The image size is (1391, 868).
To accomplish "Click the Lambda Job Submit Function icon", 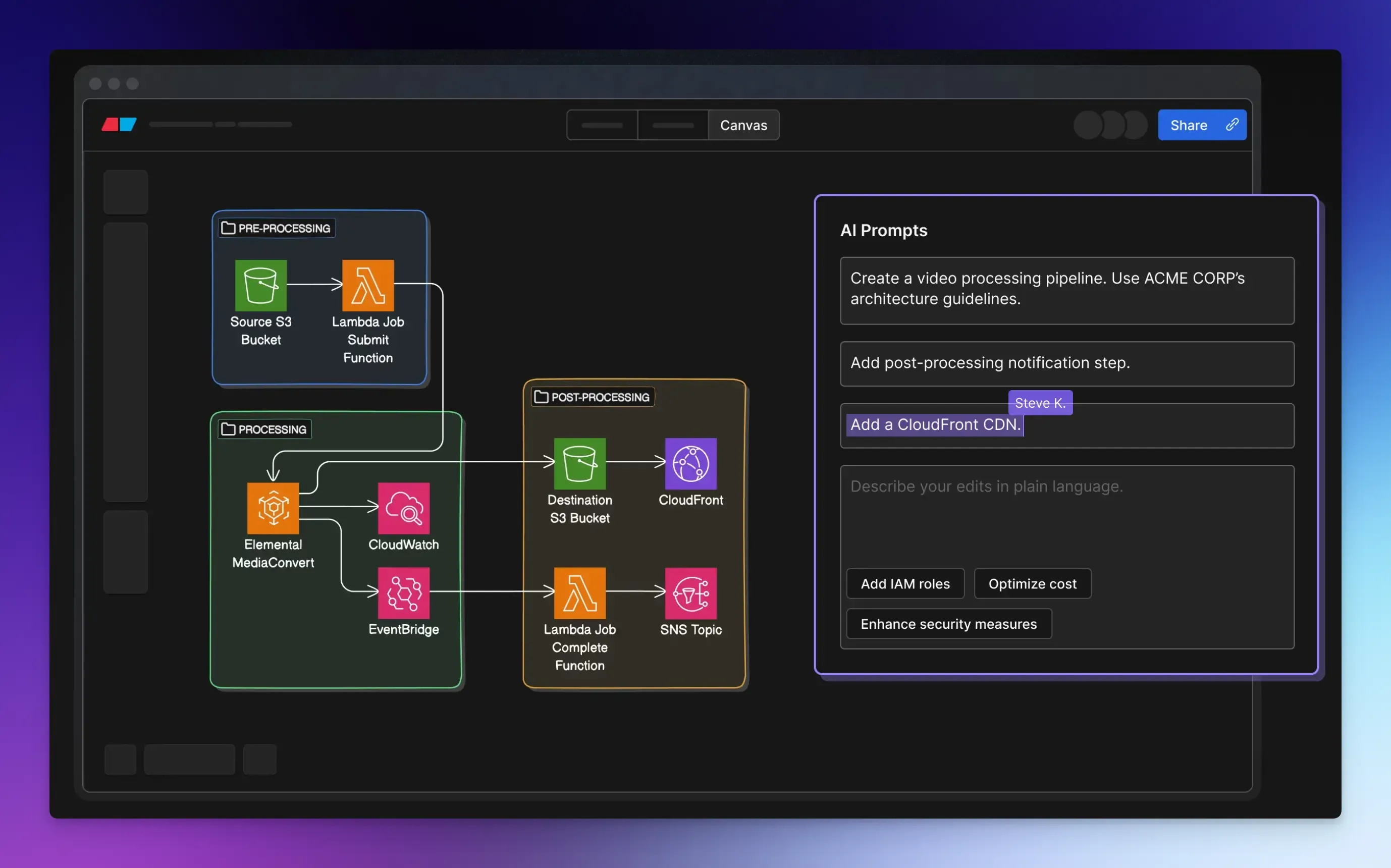I will click(x=367, y=285).
